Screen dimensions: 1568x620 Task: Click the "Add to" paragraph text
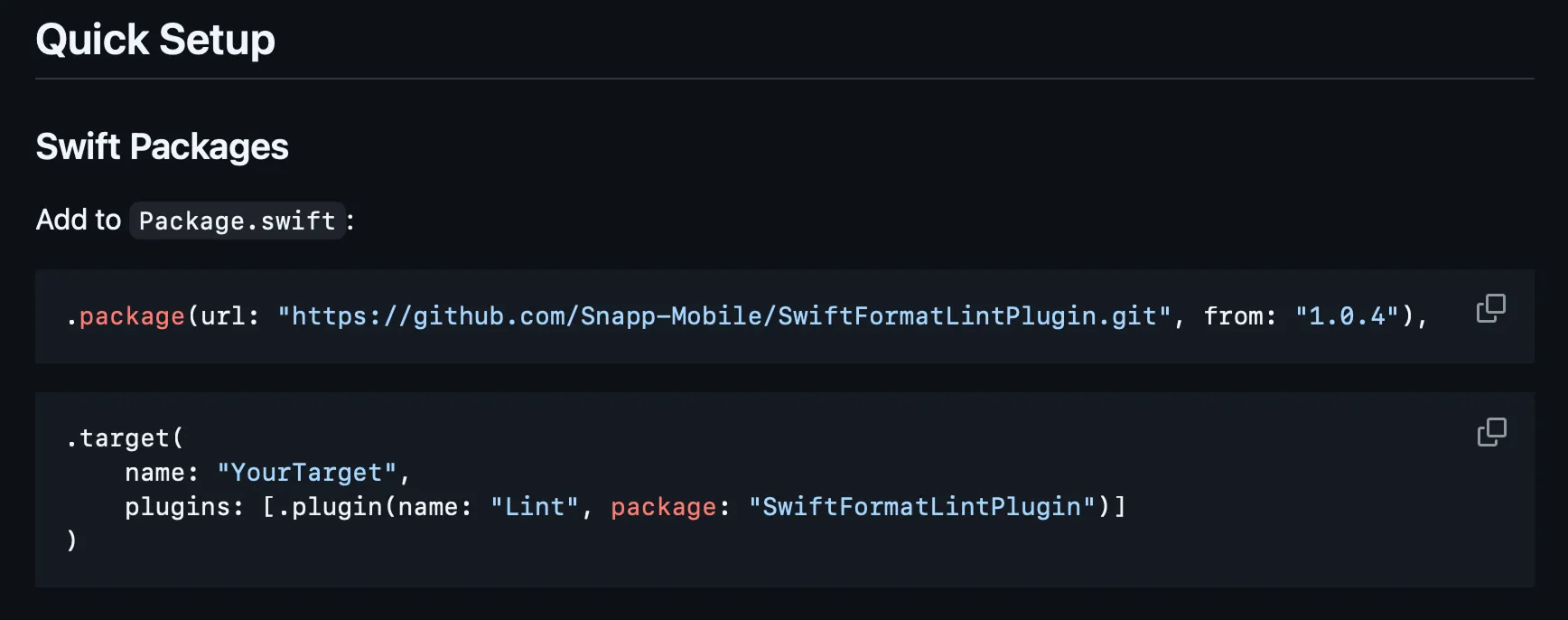click(78, 220)
